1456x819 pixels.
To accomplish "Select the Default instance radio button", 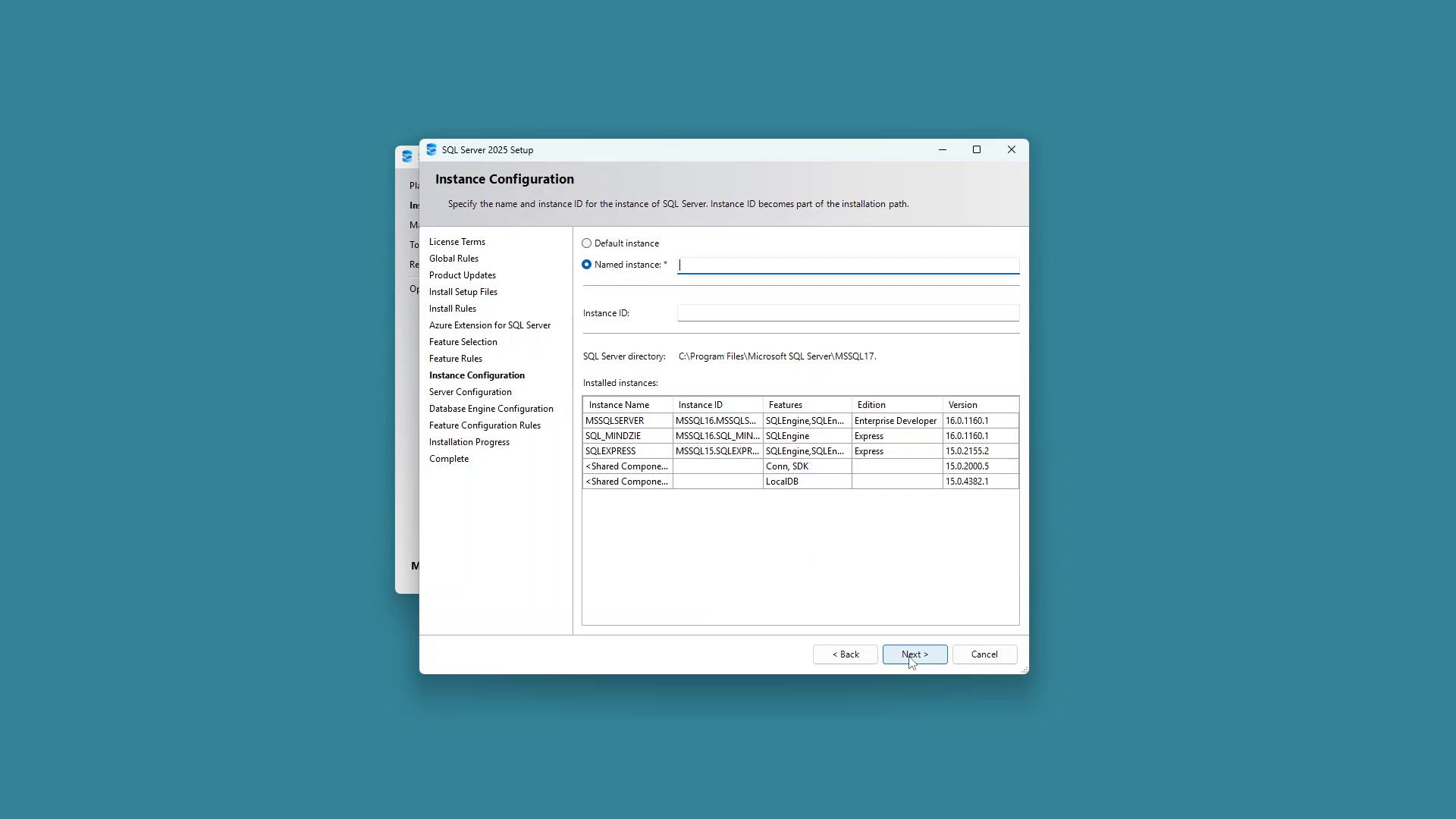I will pos(586,243).
